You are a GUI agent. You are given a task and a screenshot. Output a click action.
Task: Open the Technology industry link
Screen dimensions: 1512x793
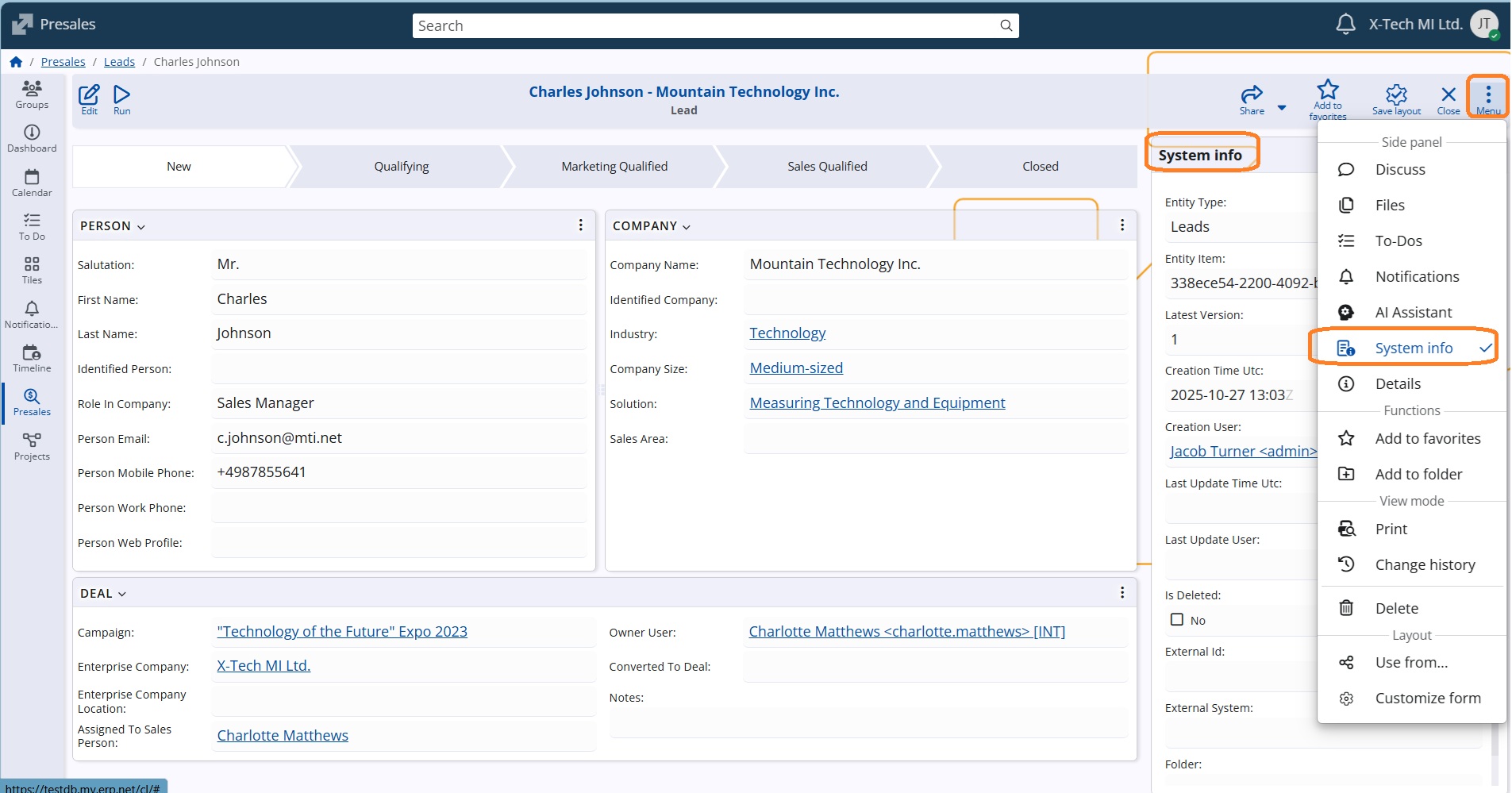tap(787, 333)
